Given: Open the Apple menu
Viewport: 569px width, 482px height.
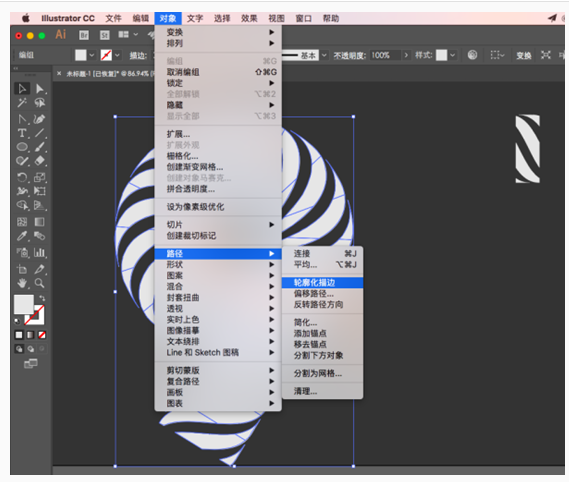Looking at the screenshot, I should (x=26, y=18).
